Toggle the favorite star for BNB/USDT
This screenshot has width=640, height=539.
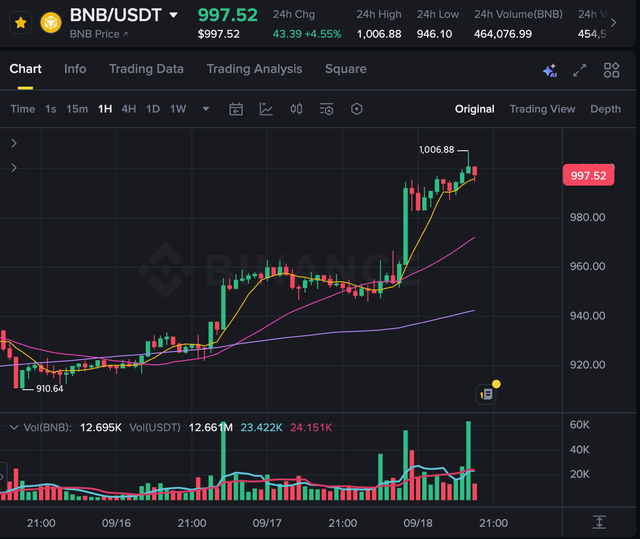click(x=20, y=23)
